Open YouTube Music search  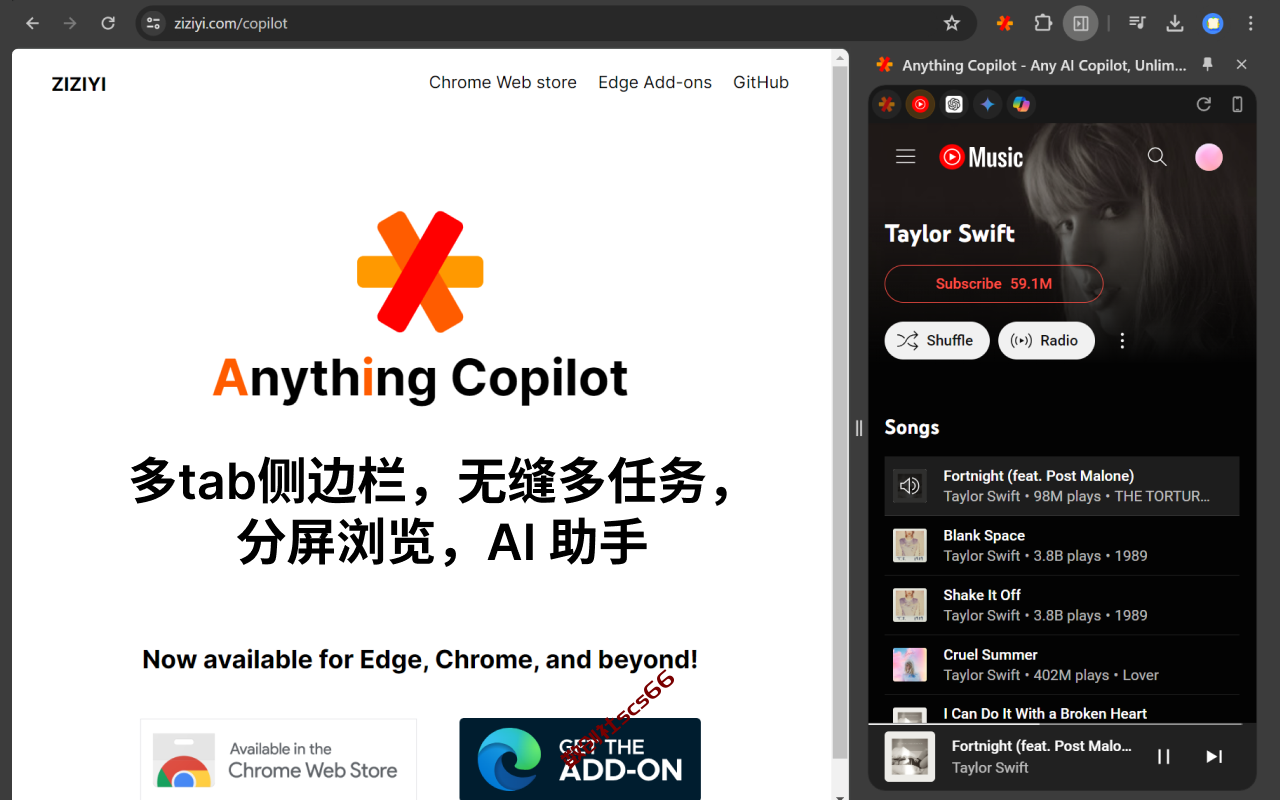(x=1157, y=157)
